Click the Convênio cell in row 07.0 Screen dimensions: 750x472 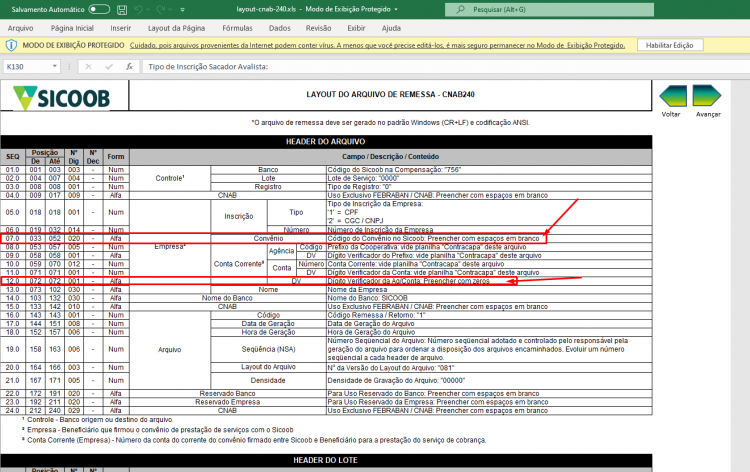pos(268,238)
